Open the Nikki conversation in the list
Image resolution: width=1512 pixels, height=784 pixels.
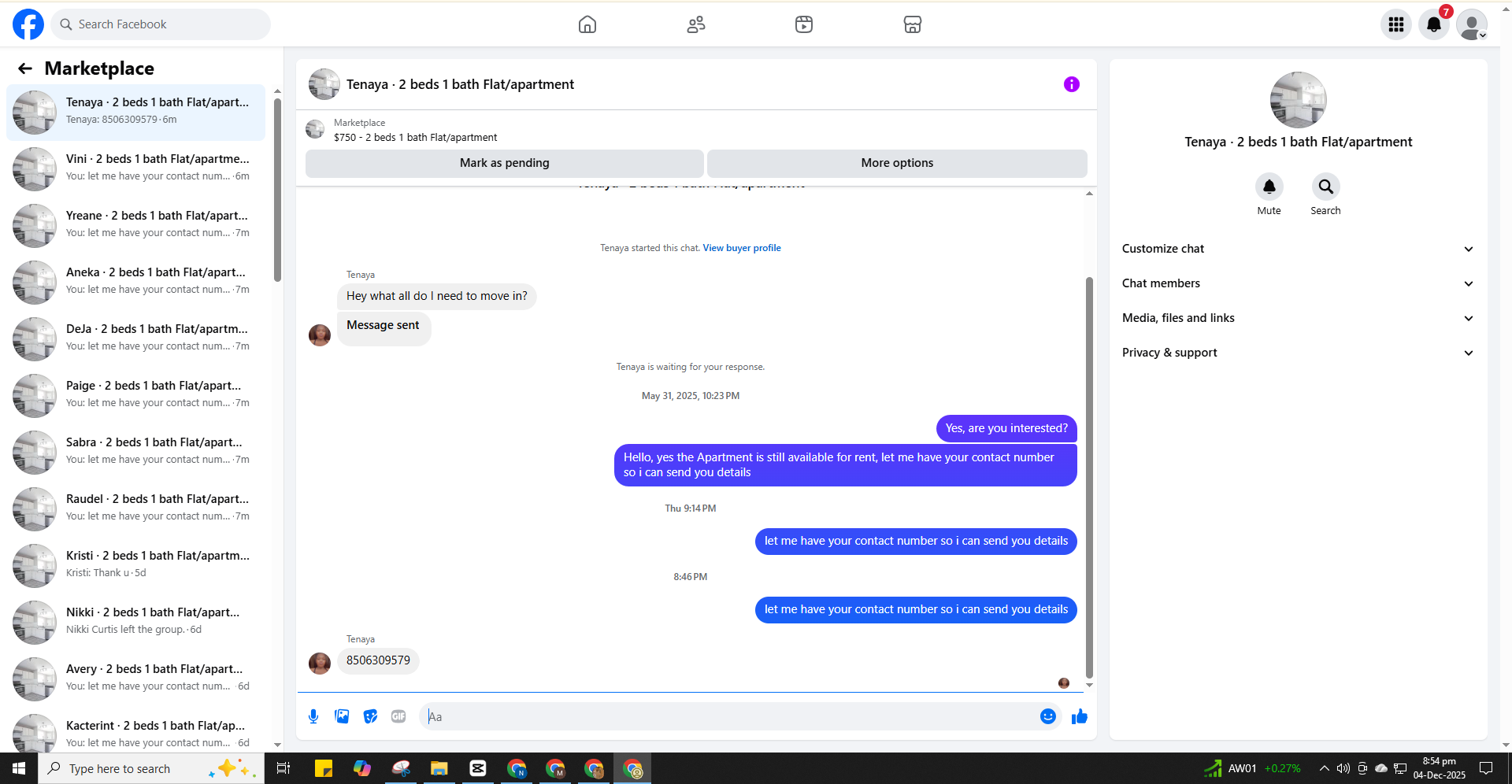(x=136, y=623)
